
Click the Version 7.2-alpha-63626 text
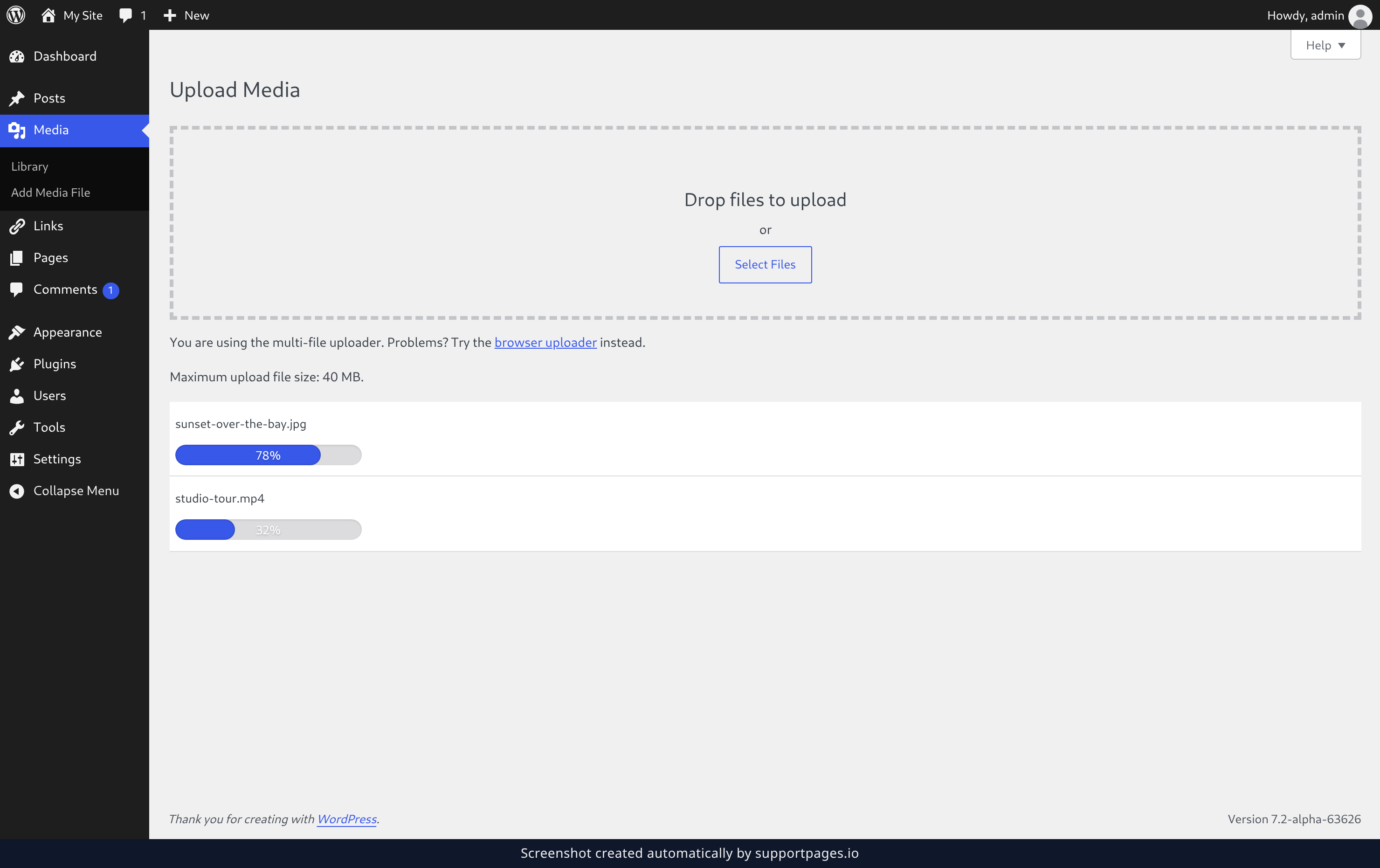pos(1294,819)
